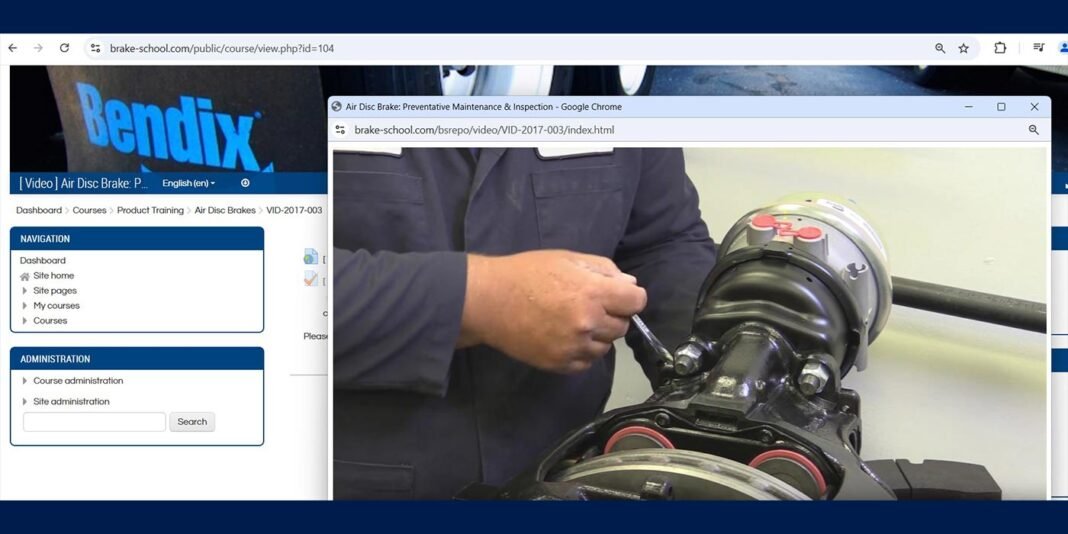The image size is (1068, 534).
Task: Reload the brake-school course page
Action: [64, 48]
